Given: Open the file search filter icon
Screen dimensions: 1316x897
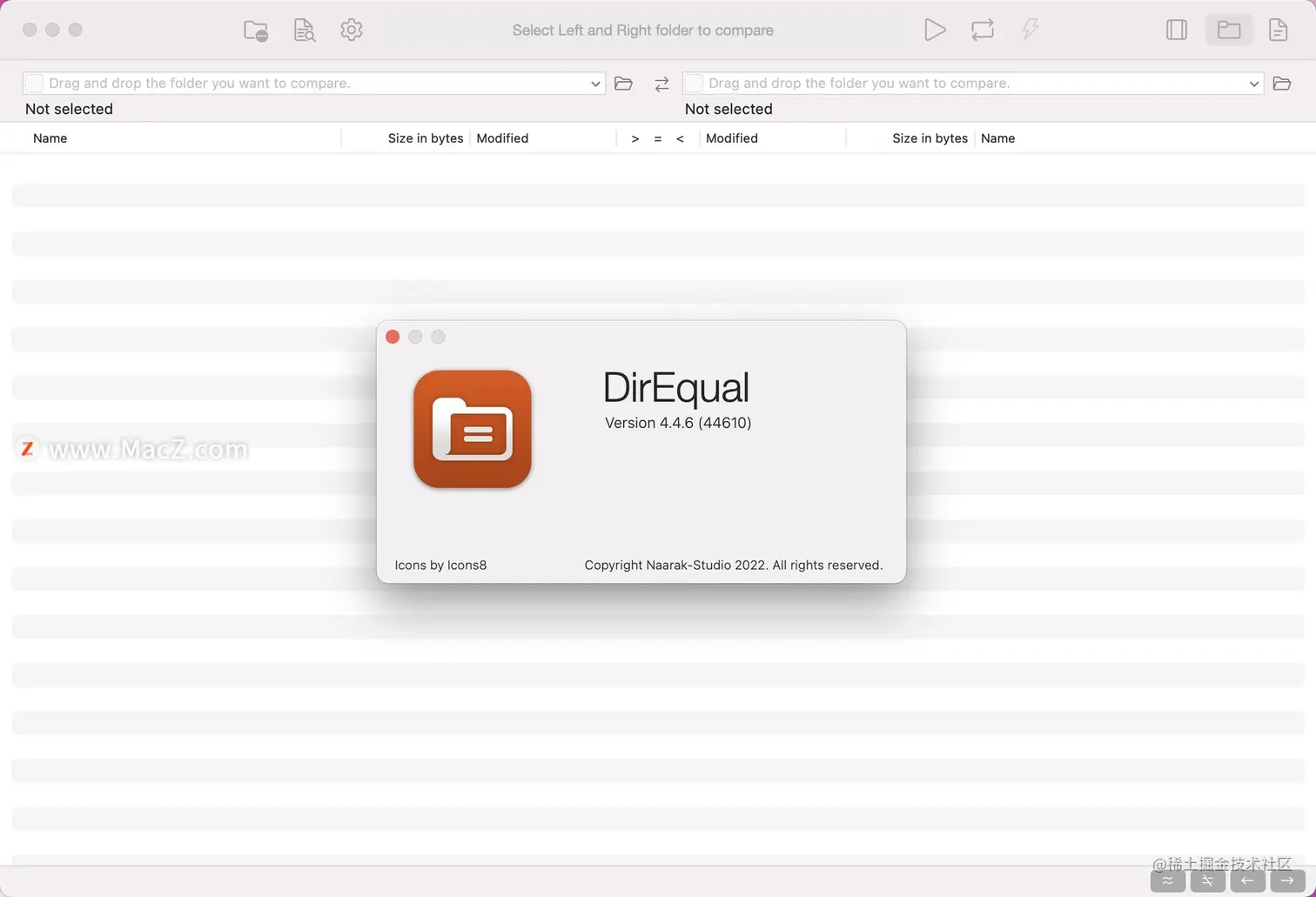Looking at the screenshot, I should (x=304, y=30).
